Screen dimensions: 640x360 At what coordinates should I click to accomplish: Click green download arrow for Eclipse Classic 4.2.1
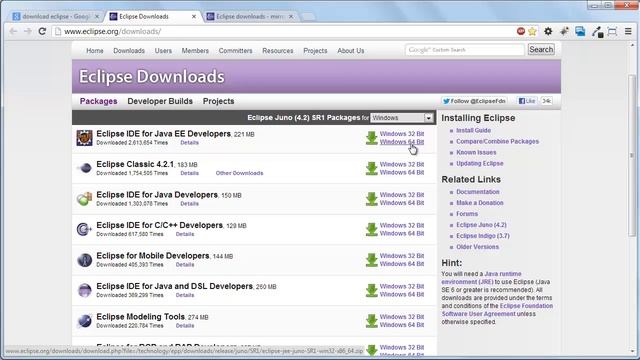[371, 169]
